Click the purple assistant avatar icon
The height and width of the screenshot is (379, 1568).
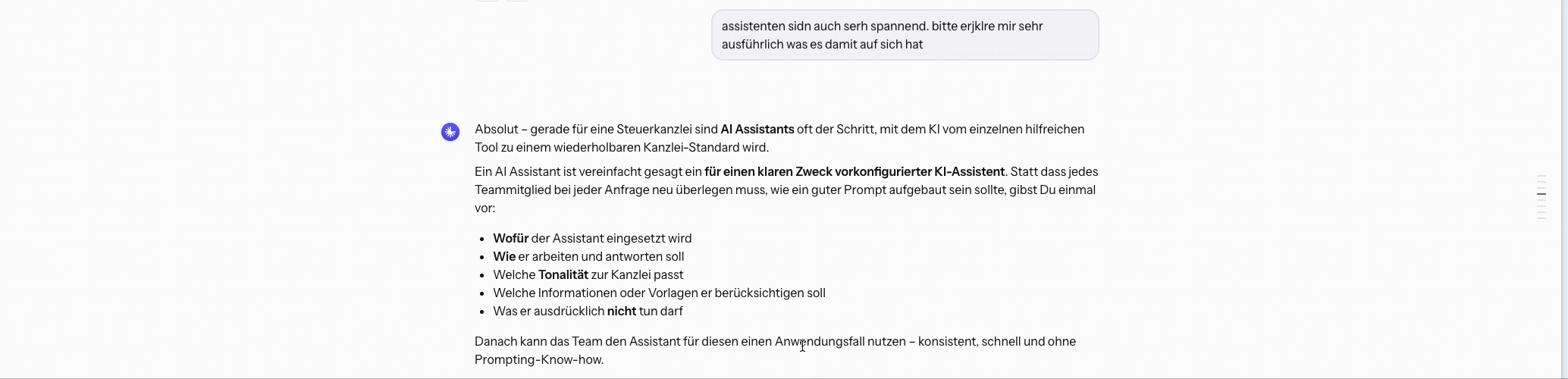pos(450,132)
